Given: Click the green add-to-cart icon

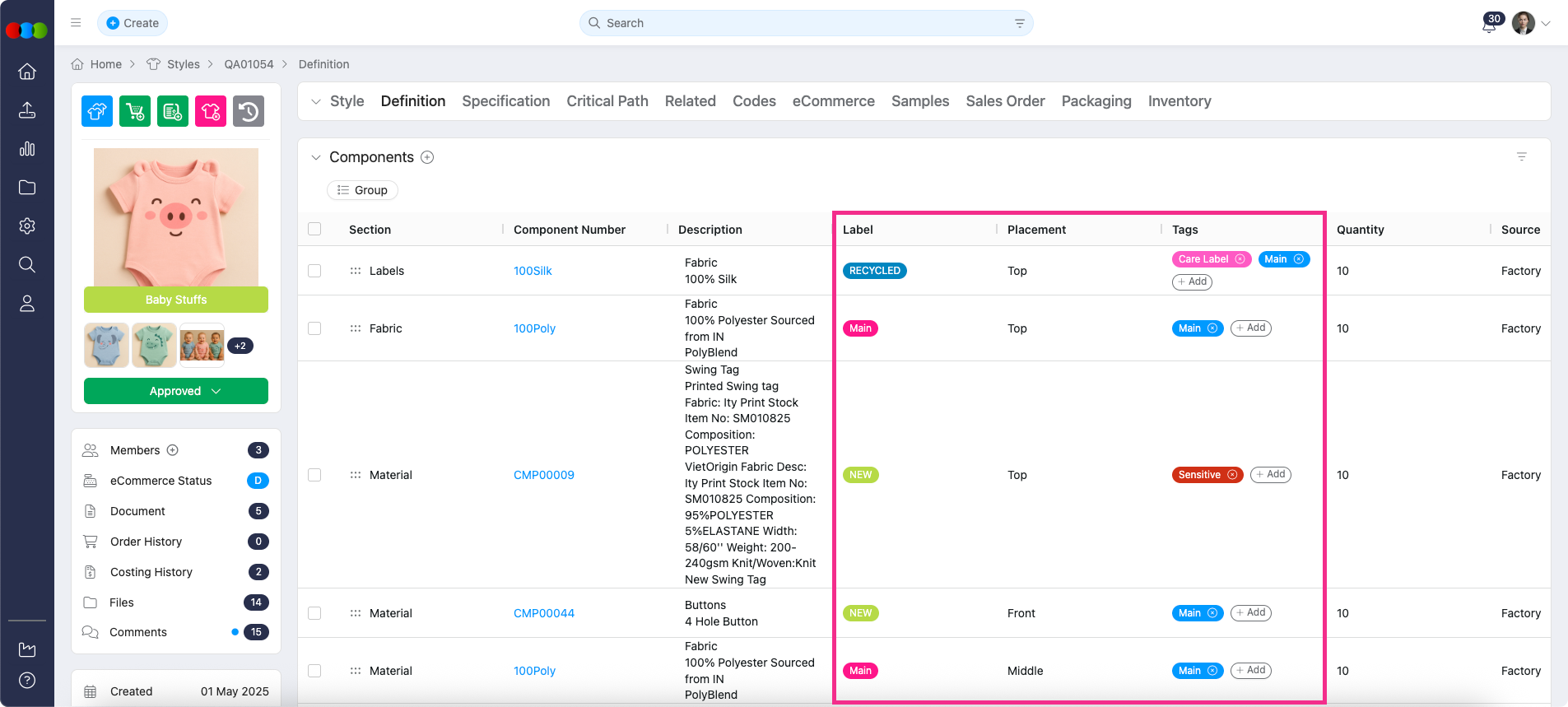Looking at the screenshot, I should click(x=135, y=111).
